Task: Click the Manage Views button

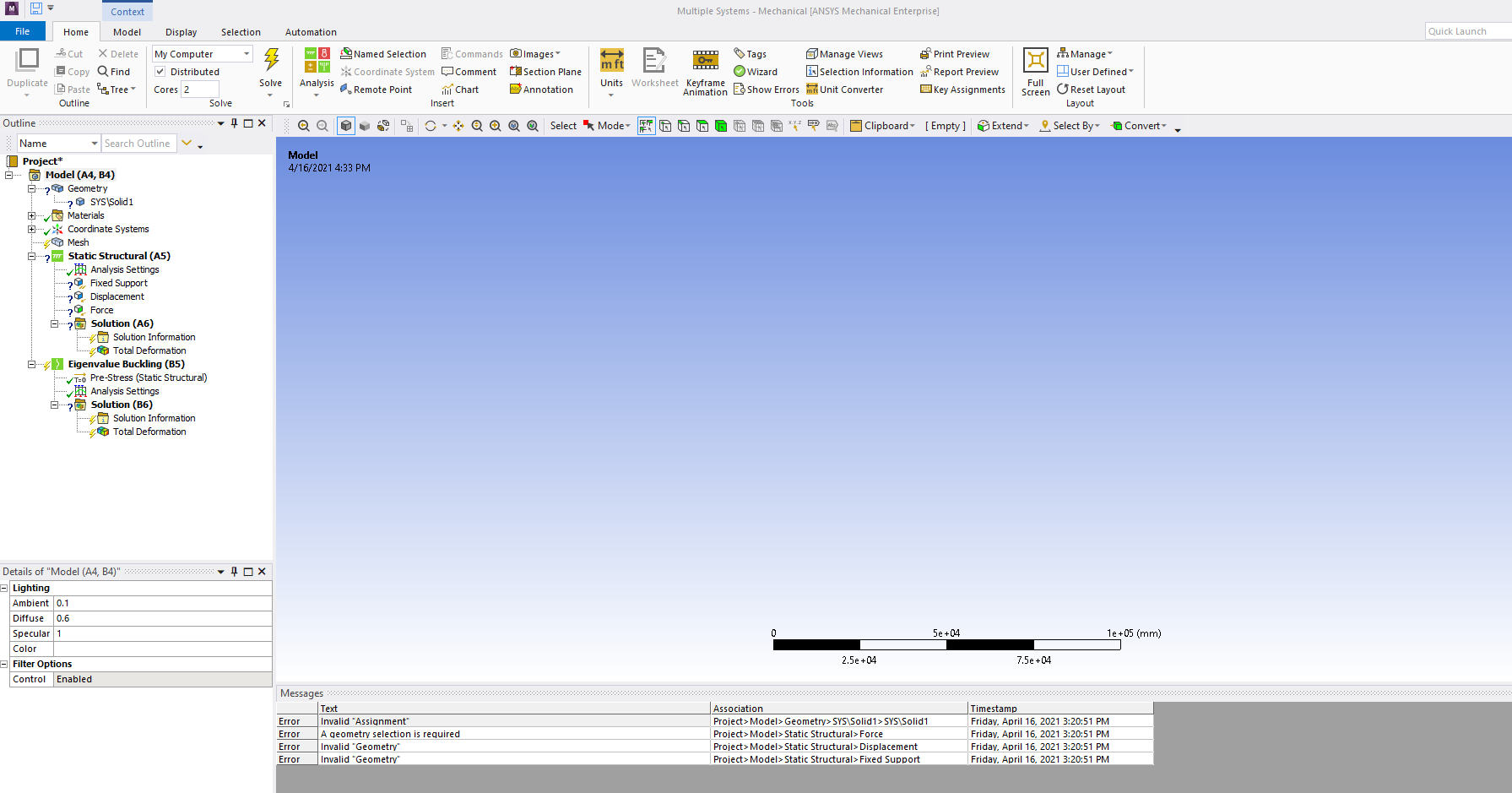Action: point(845,54)
